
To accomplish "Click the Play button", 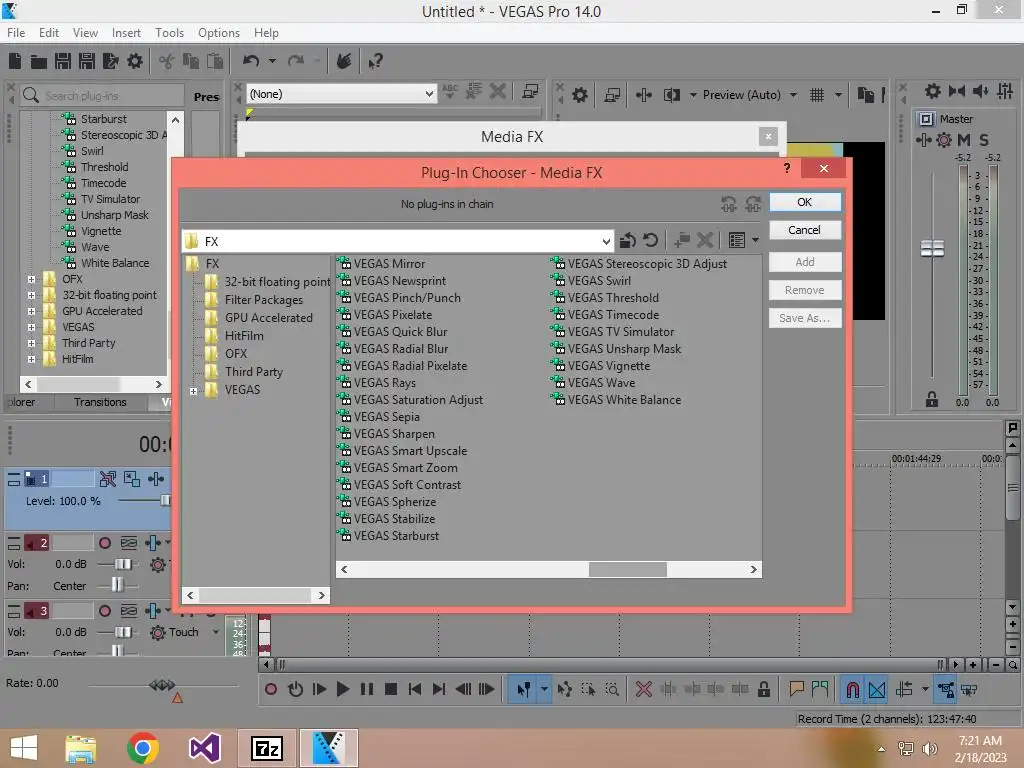I will pos(342,689).
